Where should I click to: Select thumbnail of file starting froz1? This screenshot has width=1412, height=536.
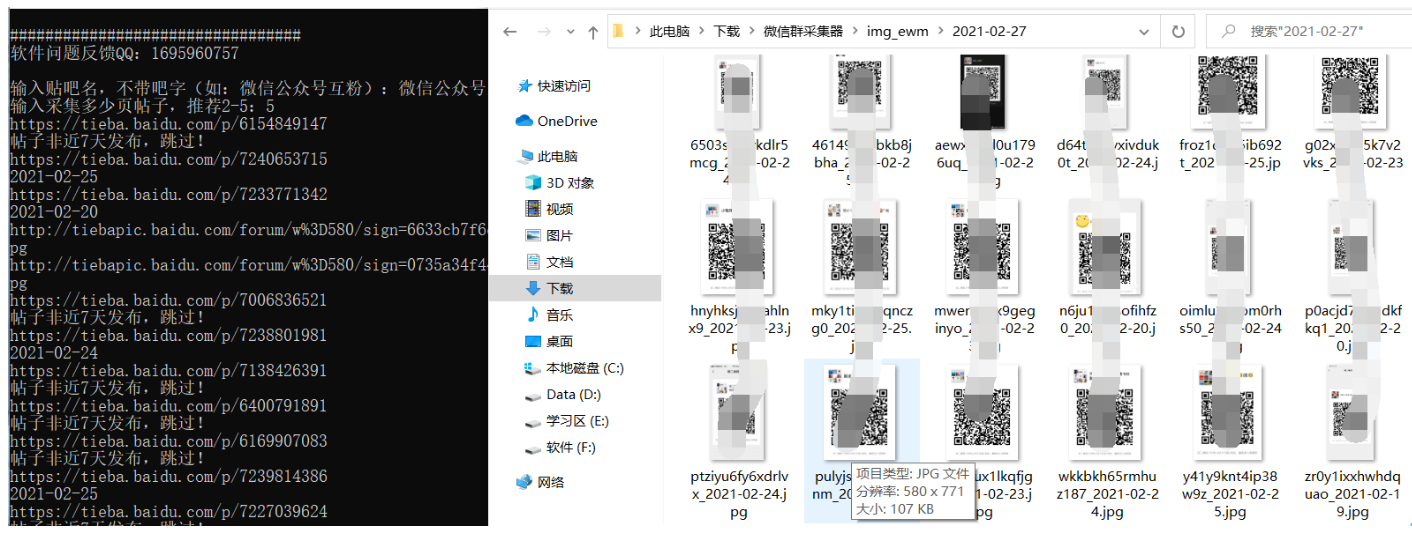(1230, 92)
